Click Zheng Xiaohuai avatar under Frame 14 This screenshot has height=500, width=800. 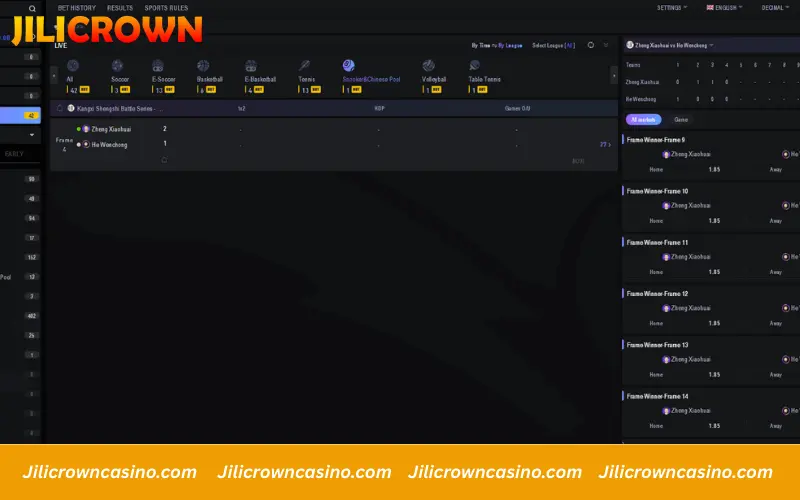coord(666,411)
